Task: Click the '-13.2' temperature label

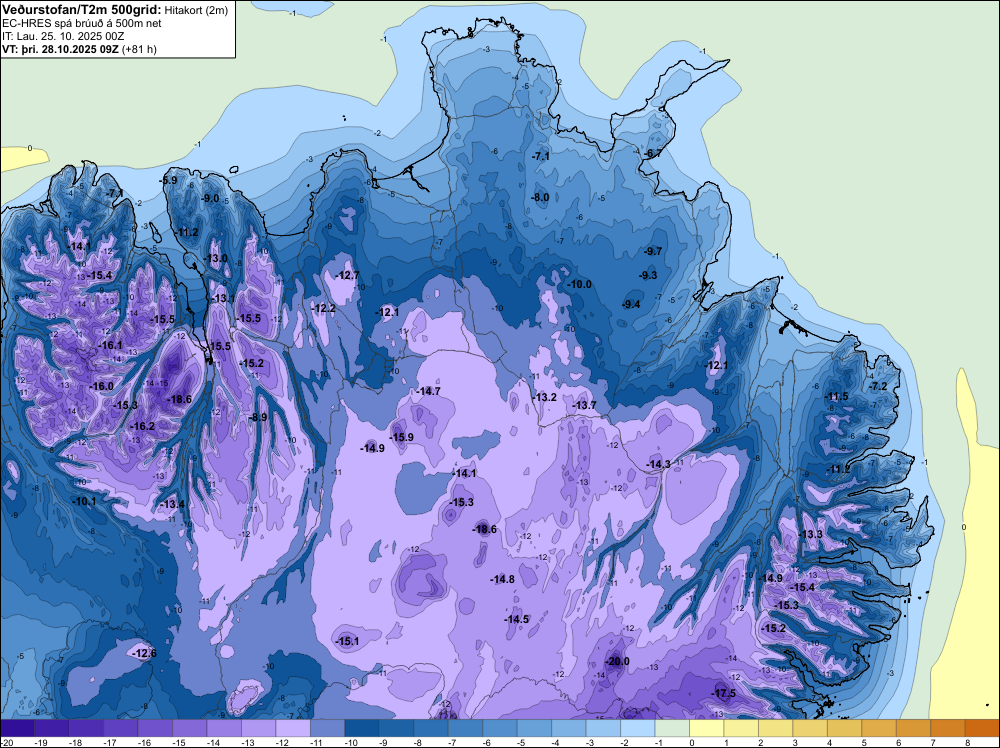Action: coord(545,397)
